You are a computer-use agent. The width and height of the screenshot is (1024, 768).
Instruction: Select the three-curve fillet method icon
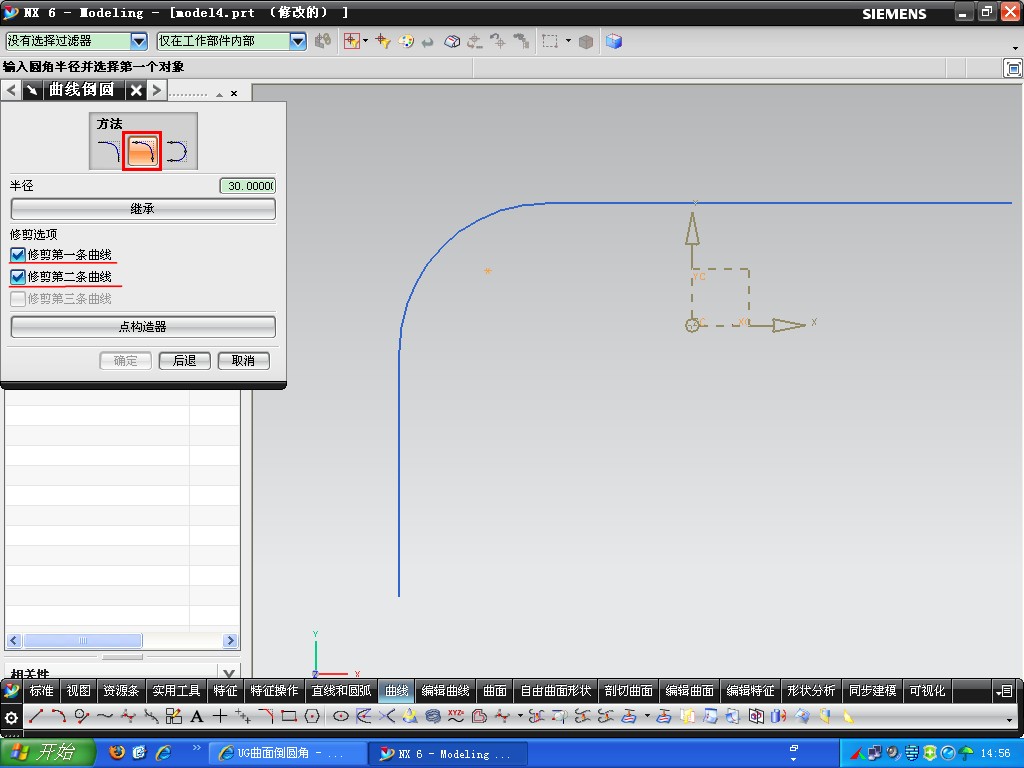pyautogui.click(x=176, y=151)
